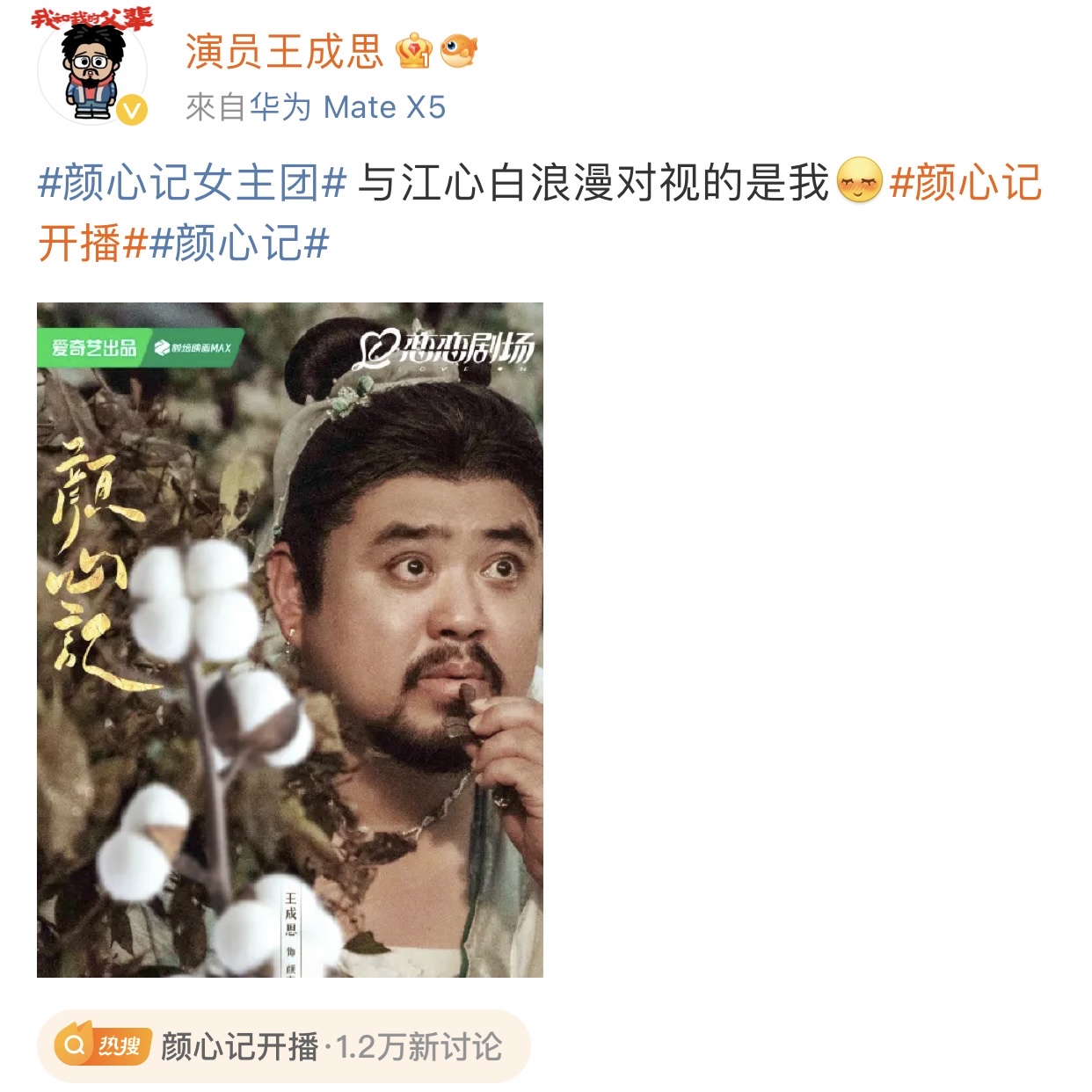Click the post text 与江心白浪漫对视的是我

click(x=593, y=183)
